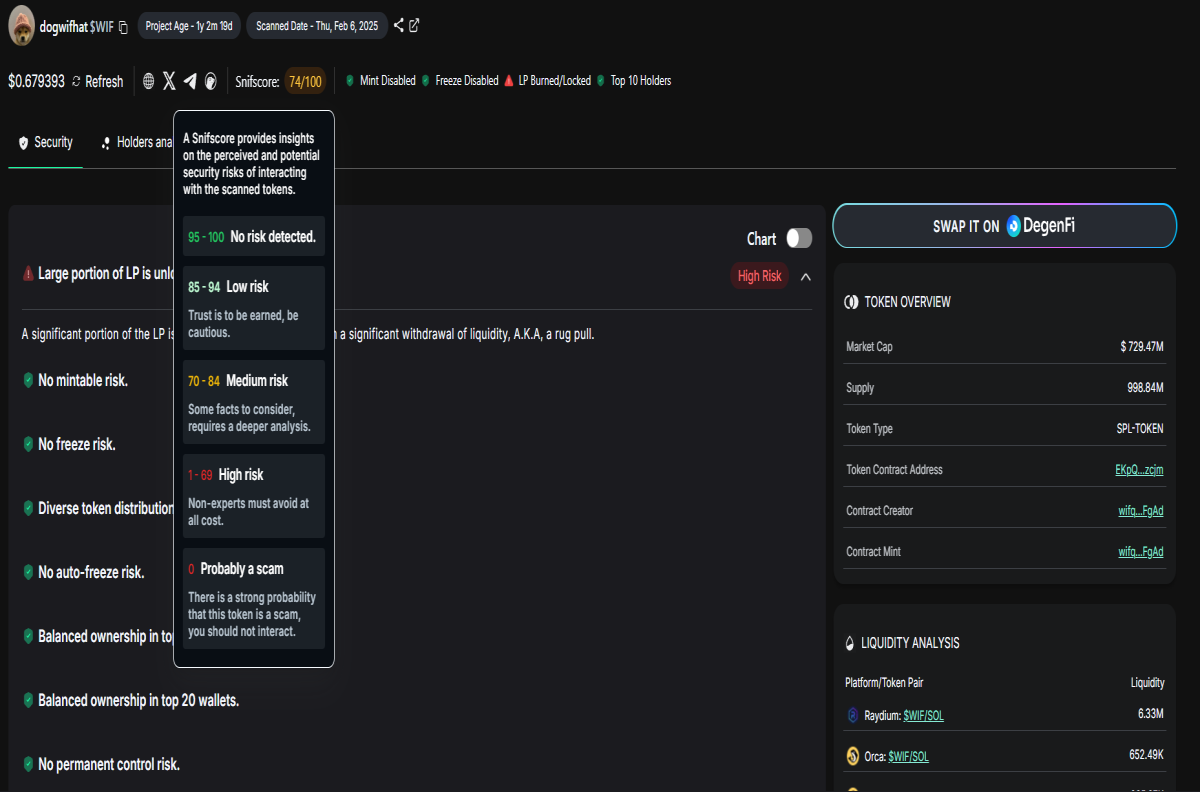The image size is (1200, 792).
Task: Click the LP Burned/Locked warning icon
Action: (509, 81)
